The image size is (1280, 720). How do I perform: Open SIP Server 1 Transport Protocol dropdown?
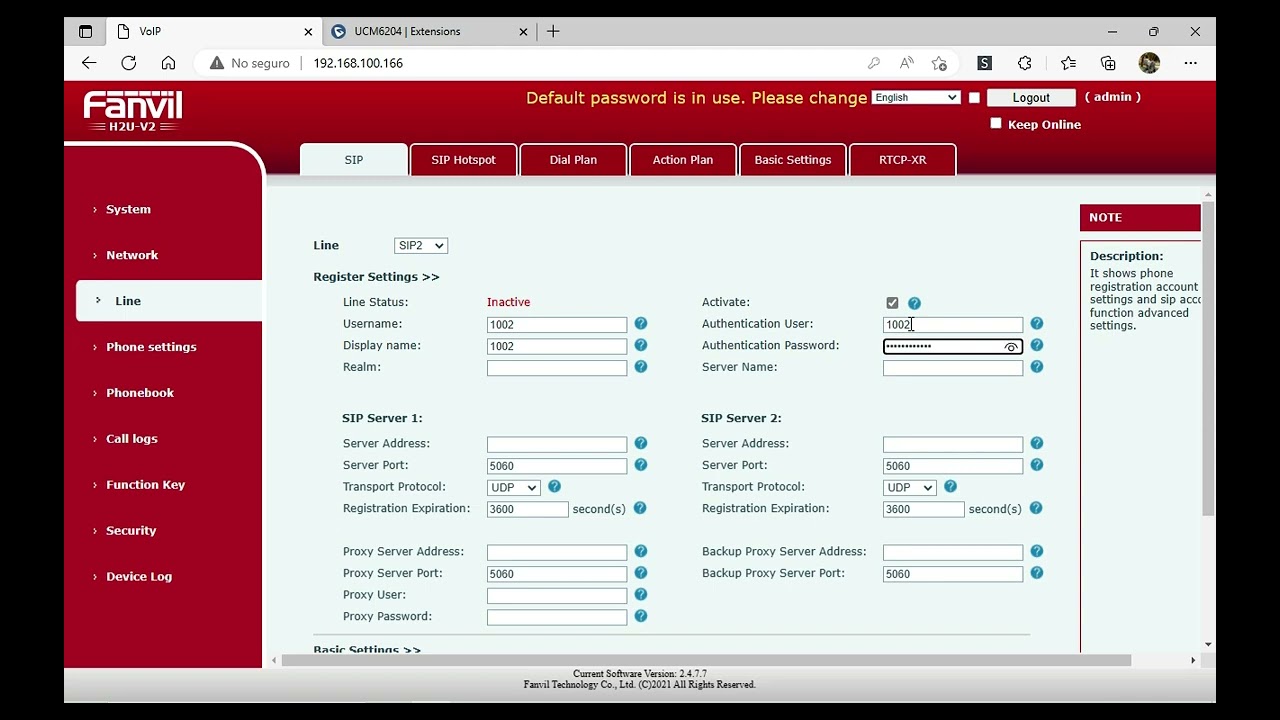[513, 487]
